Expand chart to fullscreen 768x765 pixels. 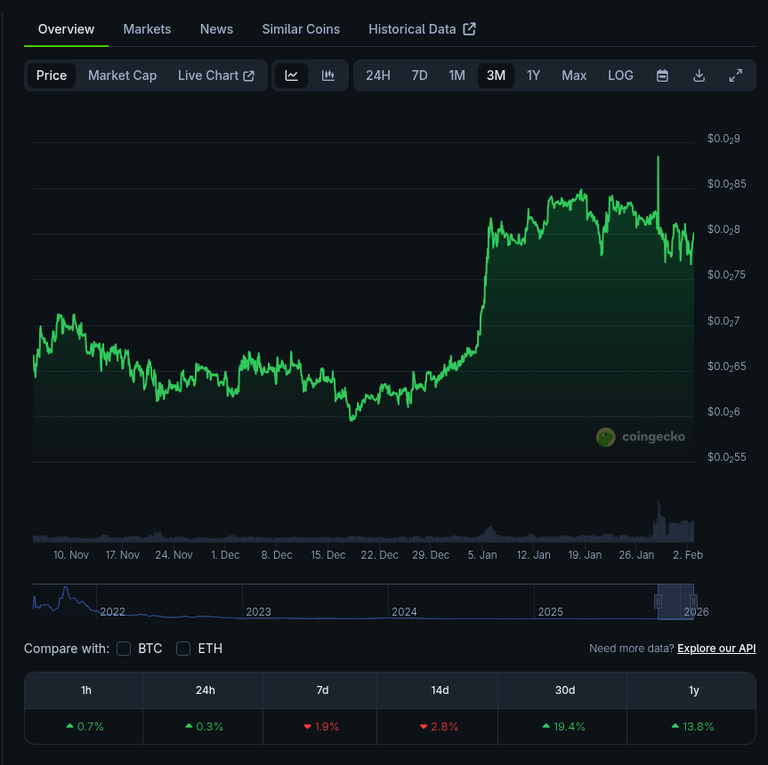[735, 76]
